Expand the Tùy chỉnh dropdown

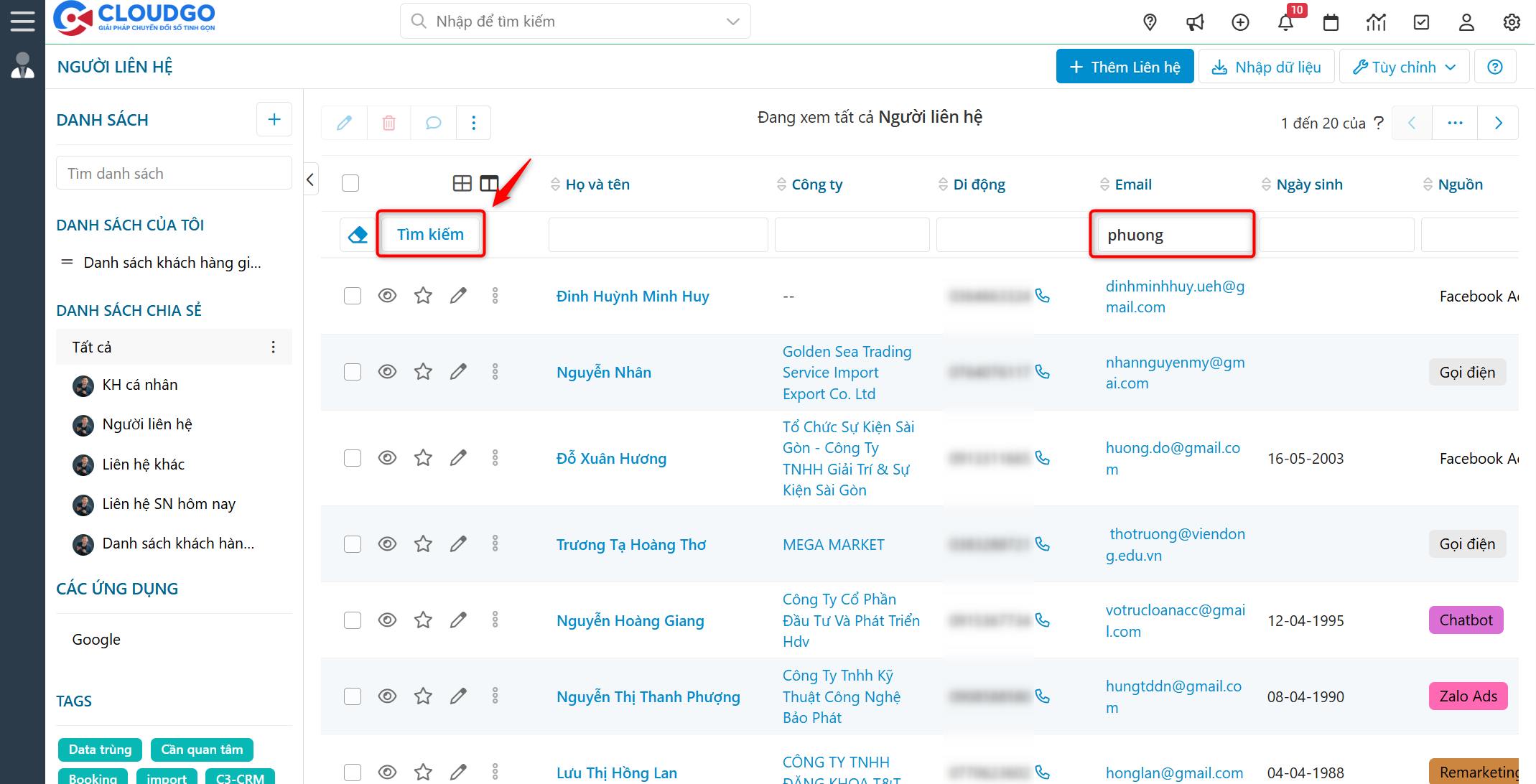pyautogui.click(x=1404, y=66)
